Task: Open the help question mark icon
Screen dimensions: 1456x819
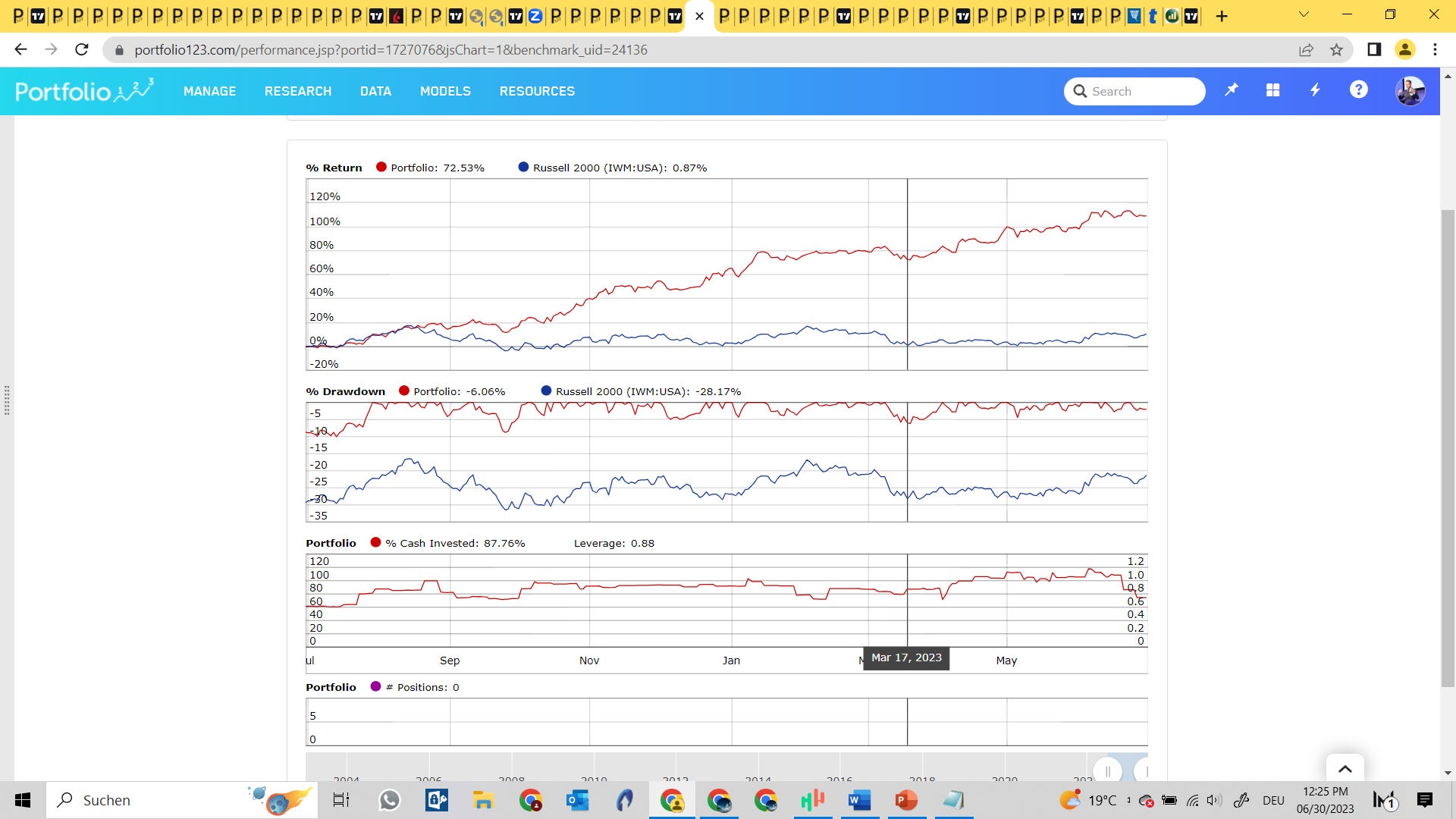Action: (1358, 90)
